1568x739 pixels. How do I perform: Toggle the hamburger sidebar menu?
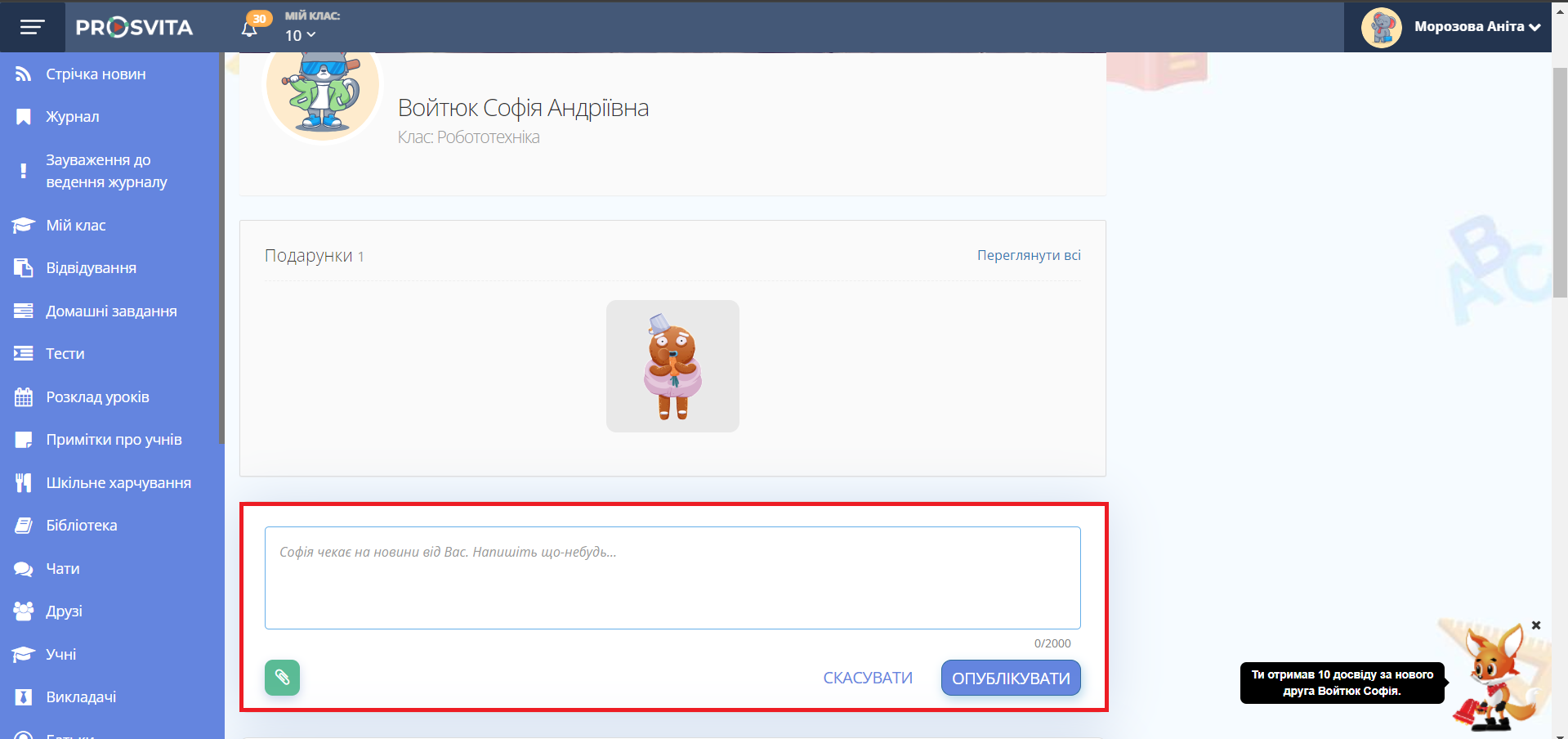(32, 27)
